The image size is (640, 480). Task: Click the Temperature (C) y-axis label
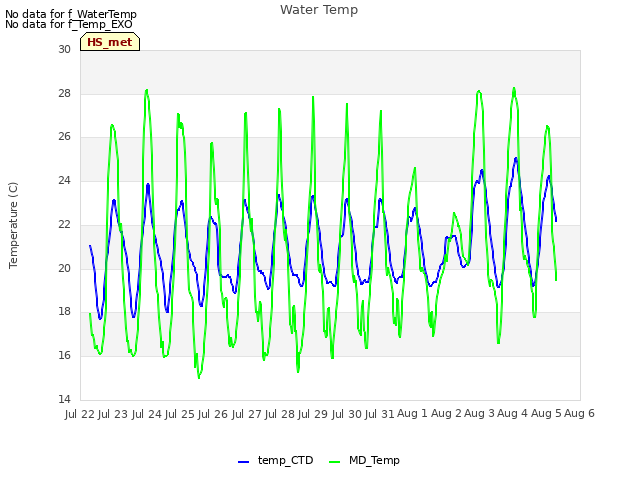[13, 225]
